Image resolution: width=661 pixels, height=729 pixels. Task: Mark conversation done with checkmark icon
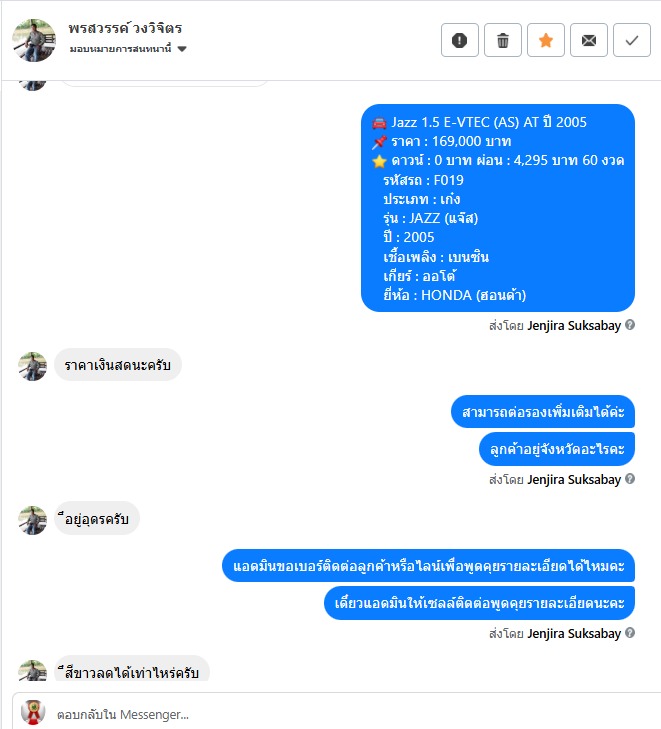tap(631, 40)
